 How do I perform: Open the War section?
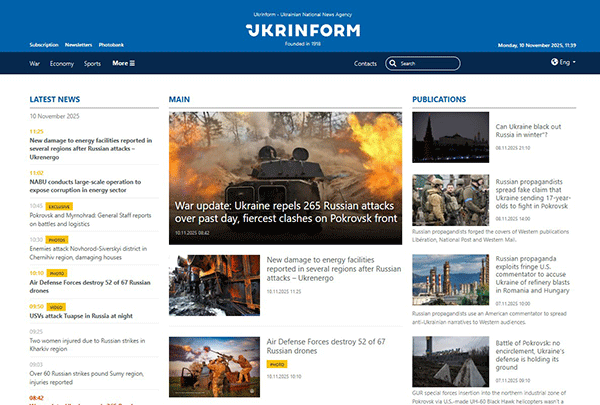(34, 64)
